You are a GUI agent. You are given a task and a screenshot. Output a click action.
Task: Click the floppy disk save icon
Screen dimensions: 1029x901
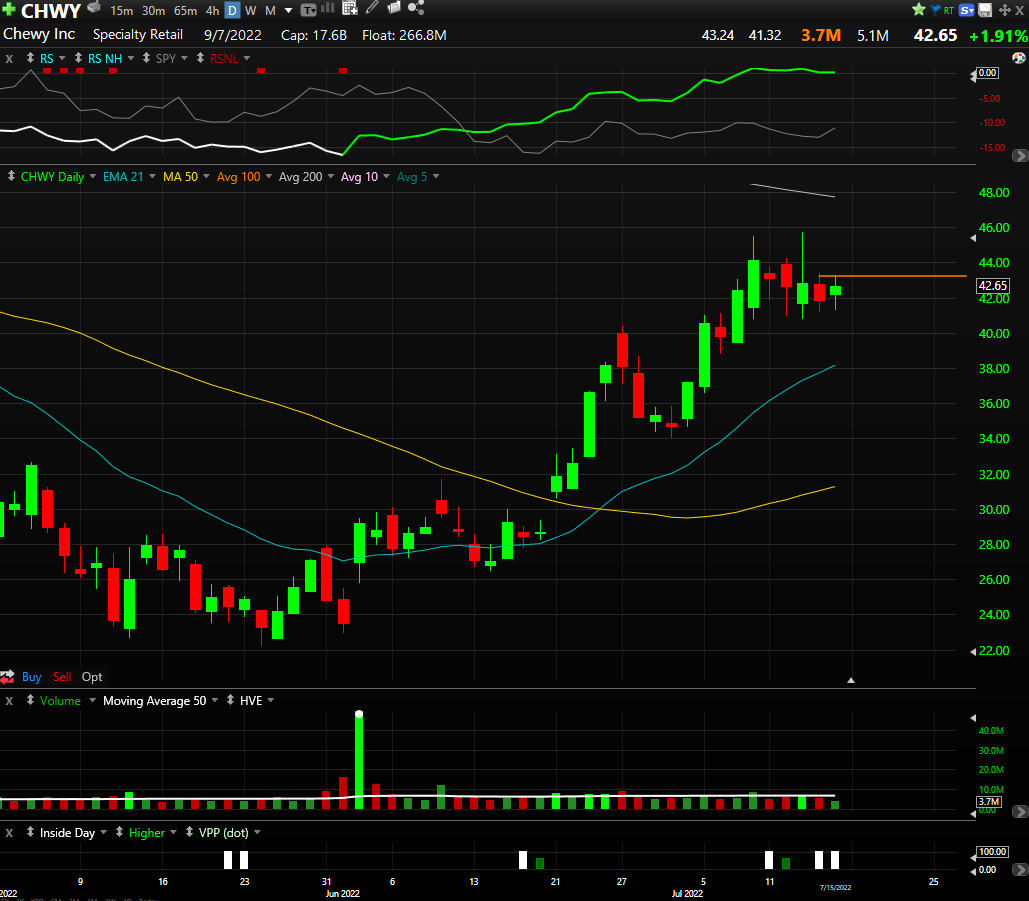(x=985, y=10)
